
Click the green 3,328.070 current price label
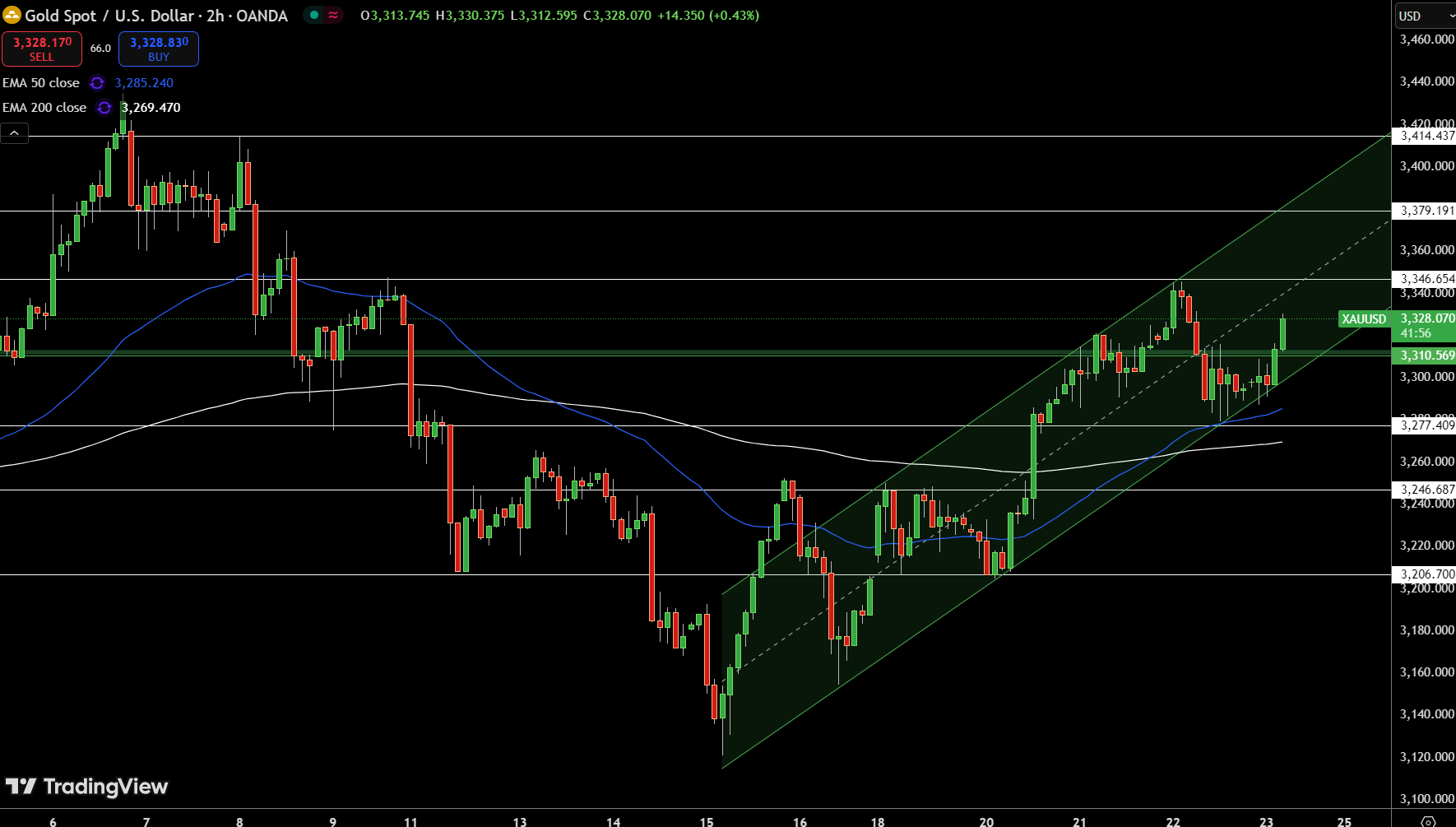click(x=1426, y=318)
